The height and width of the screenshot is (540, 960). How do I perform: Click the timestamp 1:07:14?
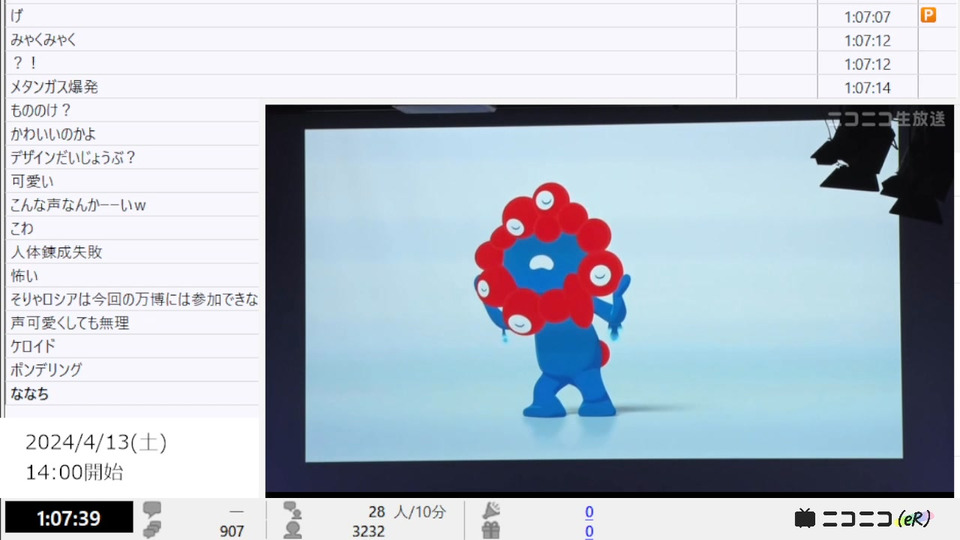point(867,88)
